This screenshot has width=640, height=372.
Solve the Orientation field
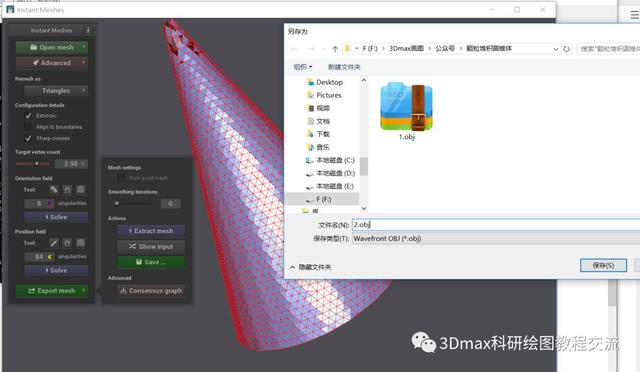(56, 217)
